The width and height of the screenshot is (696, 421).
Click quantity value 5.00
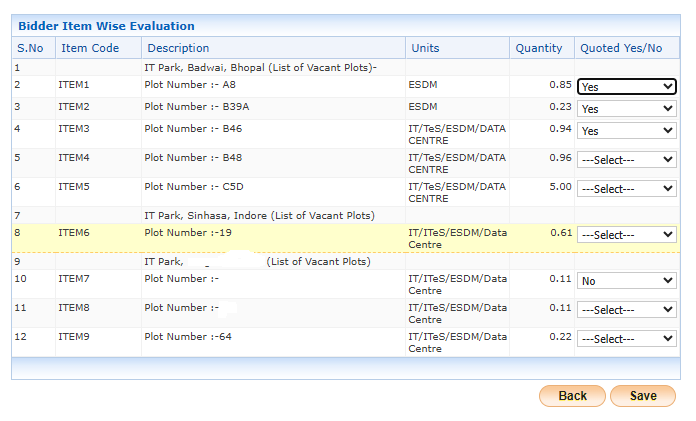[x=560, y=187]
